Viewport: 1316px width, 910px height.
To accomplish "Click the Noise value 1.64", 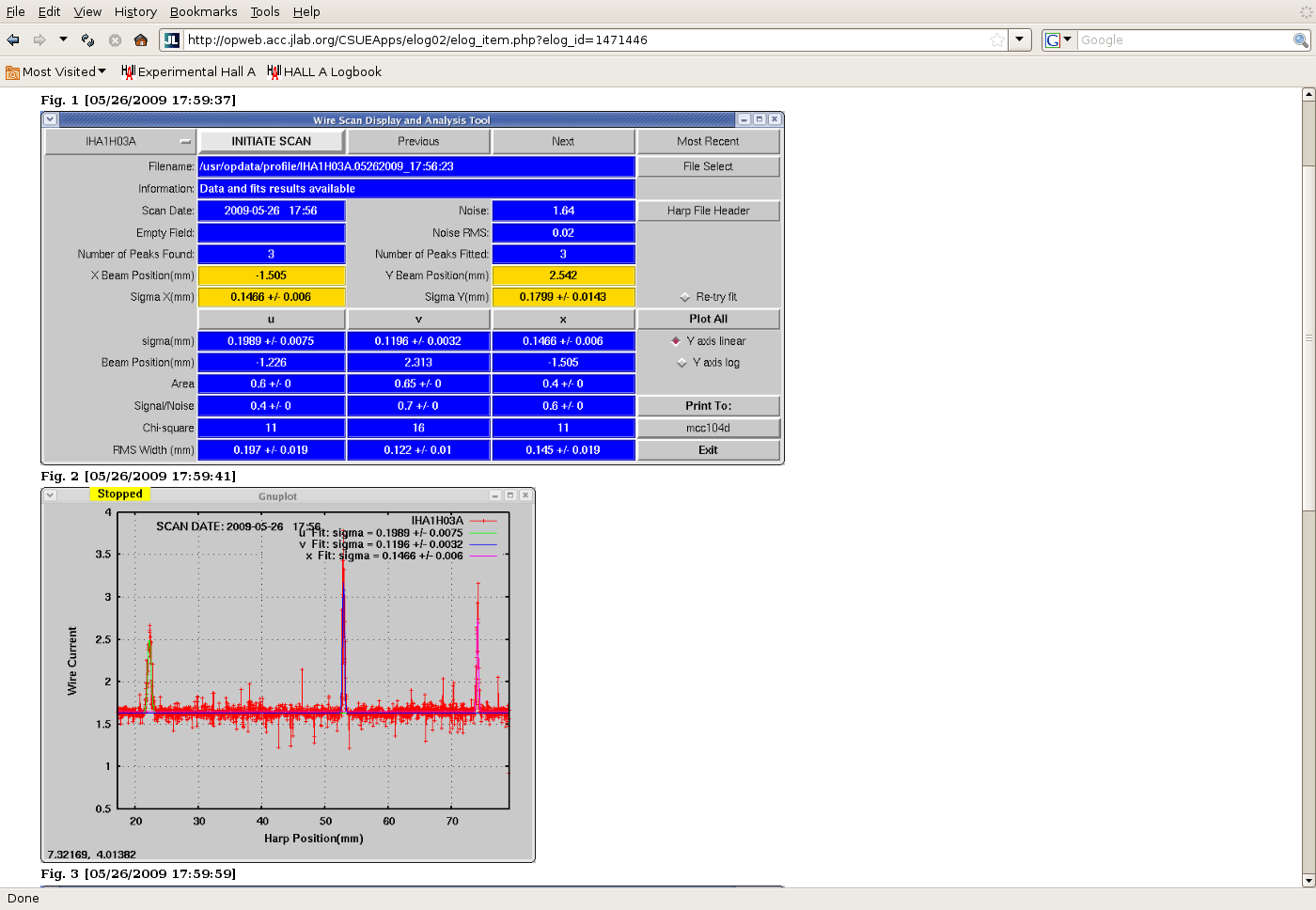I will tap(563, 211).
